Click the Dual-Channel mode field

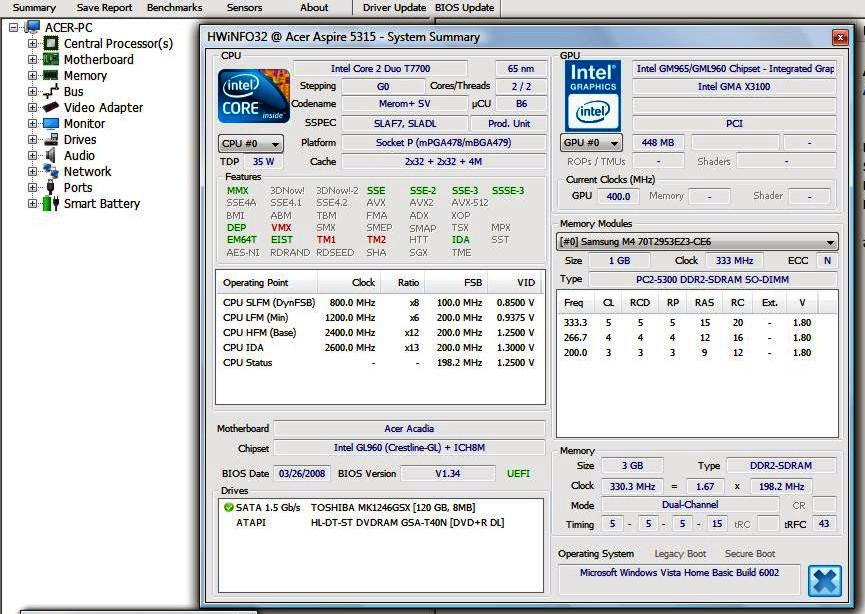click(690, 505)
